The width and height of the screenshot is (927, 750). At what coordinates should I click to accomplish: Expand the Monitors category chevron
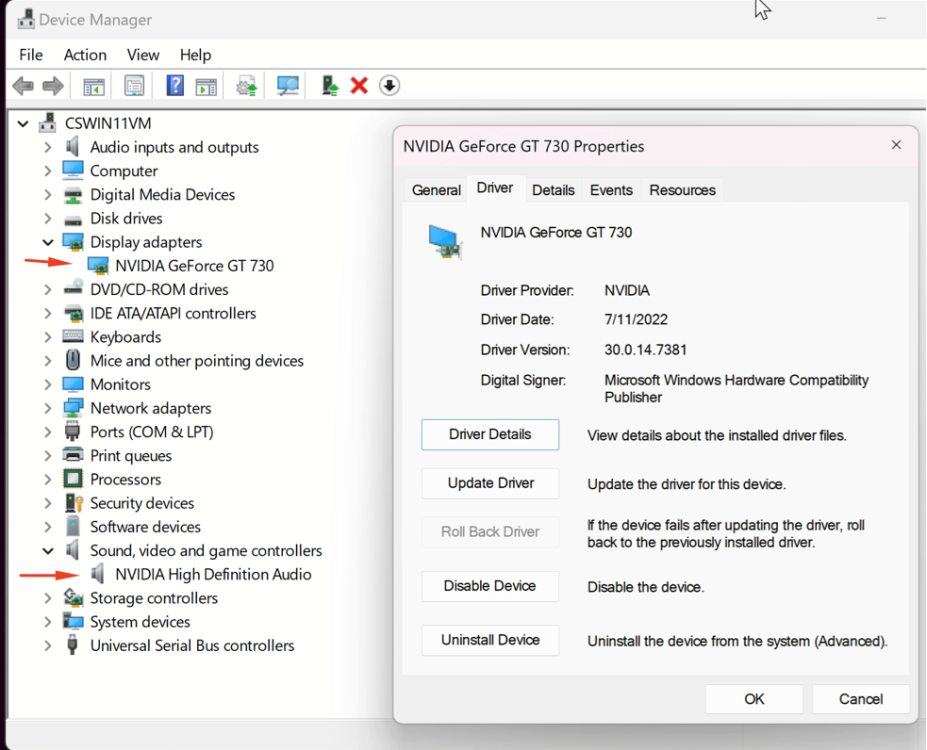[x=48, y=384]
